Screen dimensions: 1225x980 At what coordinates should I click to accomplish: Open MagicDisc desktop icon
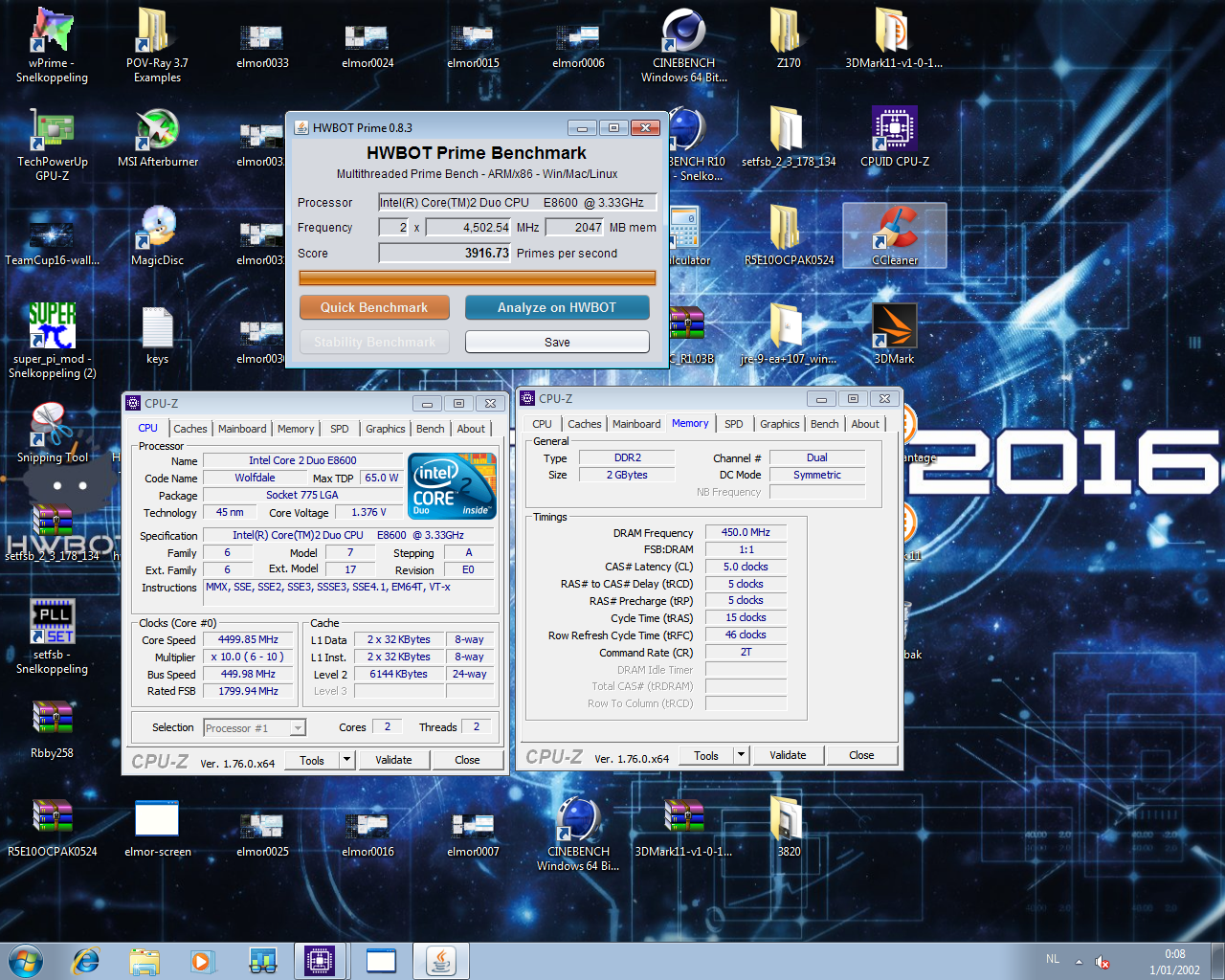click(158, 228)
